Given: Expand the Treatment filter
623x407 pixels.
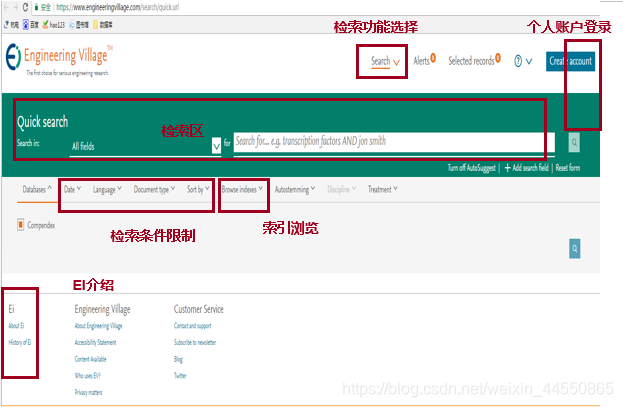Looking at the screenshot, I should [x=383, y=189].
